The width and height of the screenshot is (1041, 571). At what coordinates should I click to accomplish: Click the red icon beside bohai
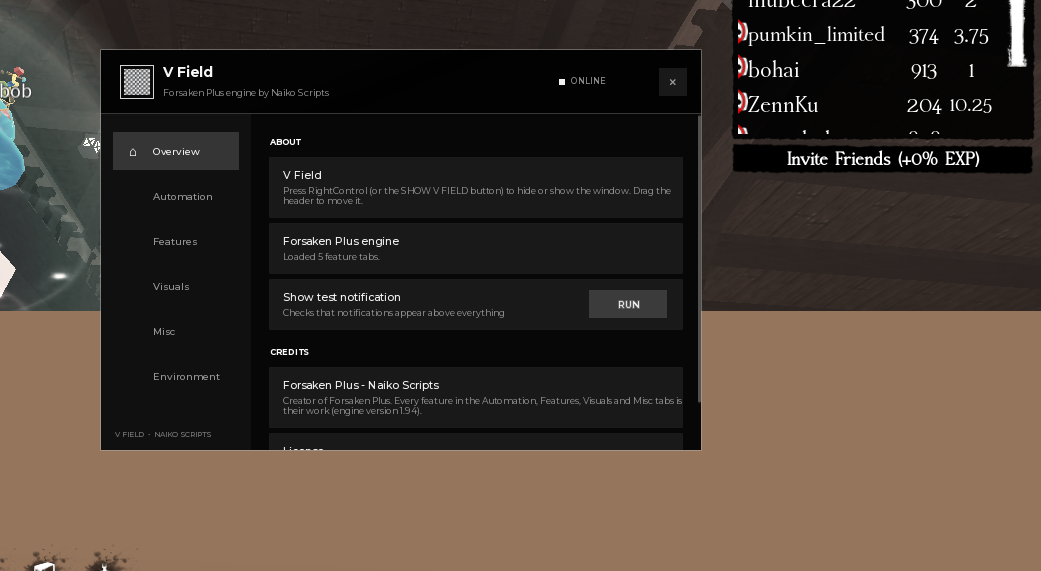point(742,67)
